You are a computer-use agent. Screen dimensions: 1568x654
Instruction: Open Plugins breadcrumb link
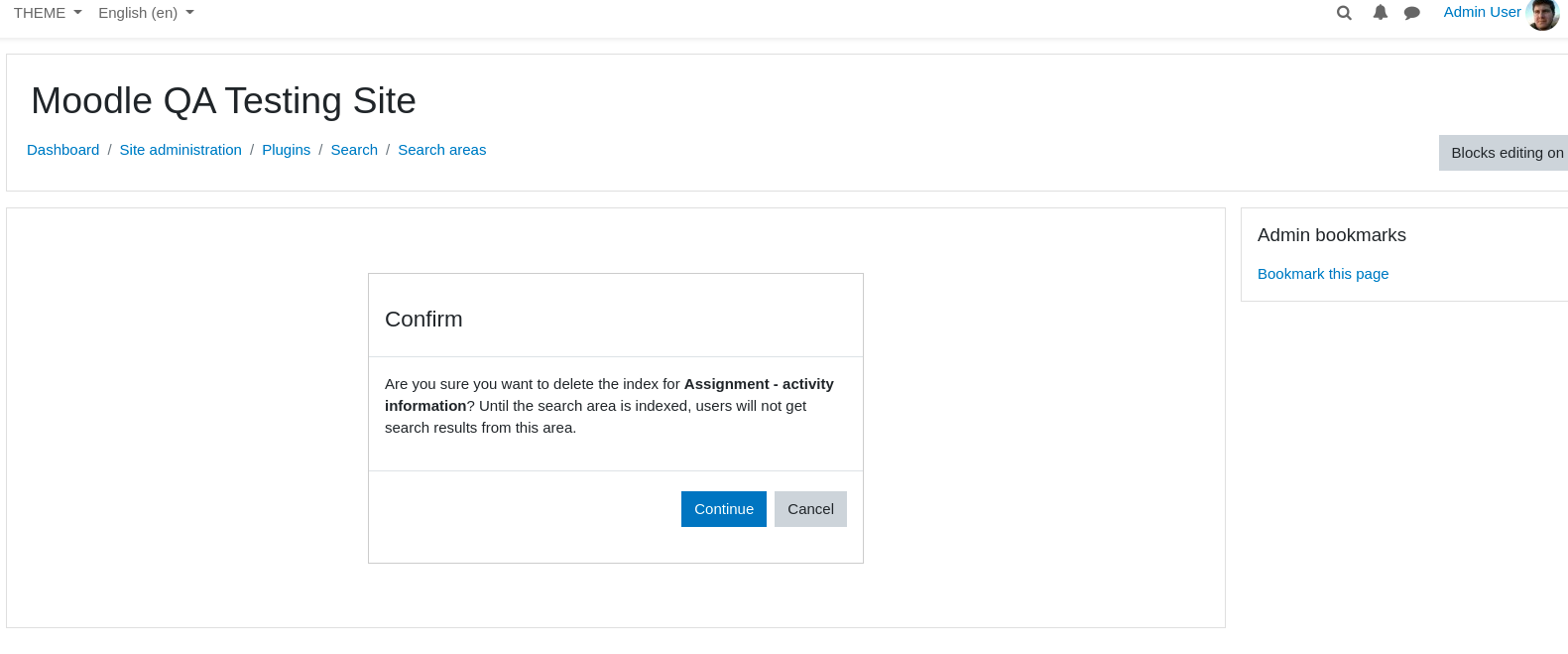(x=286, y=150)
